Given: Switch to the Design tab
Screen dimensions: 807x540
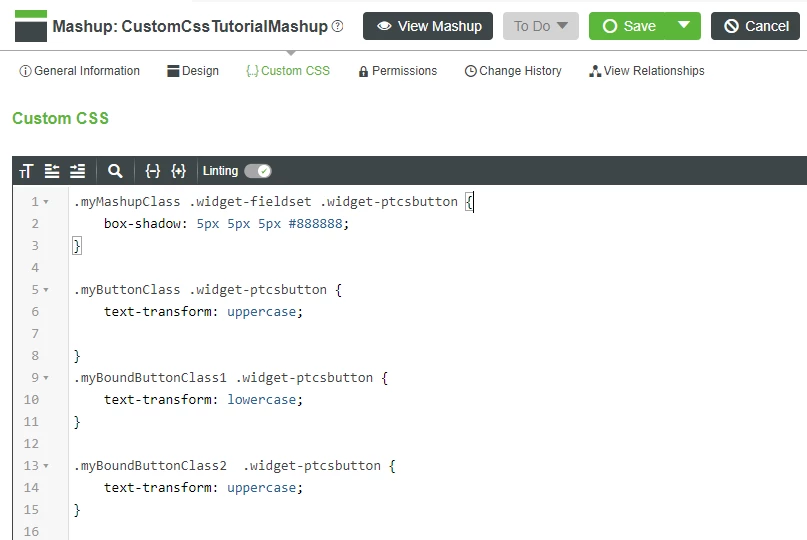Looking at the screenshot, I should coord(193,71).
